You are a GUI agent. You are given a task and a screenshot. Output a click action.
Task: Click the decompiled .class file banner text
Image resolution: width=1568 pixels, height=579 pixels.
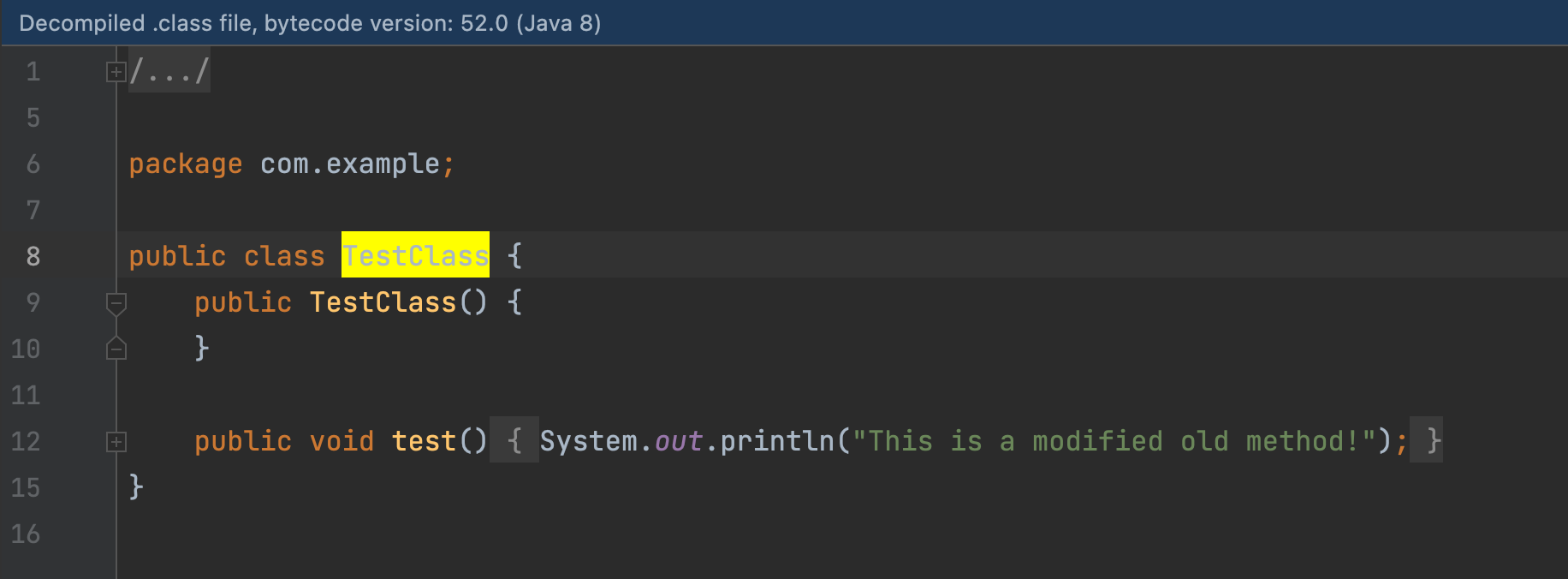pyautogui.click(x=310, y=23)
